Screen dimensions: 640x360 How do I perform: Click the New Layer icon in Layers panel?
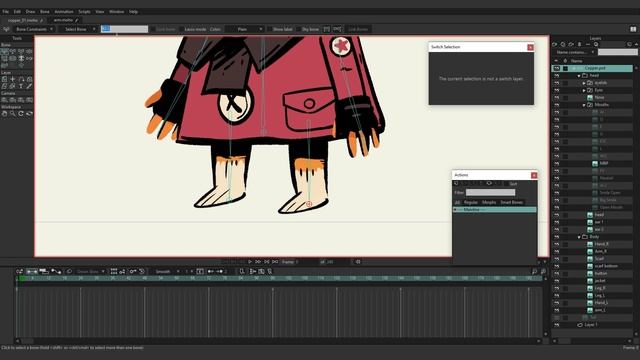point(555,44)
